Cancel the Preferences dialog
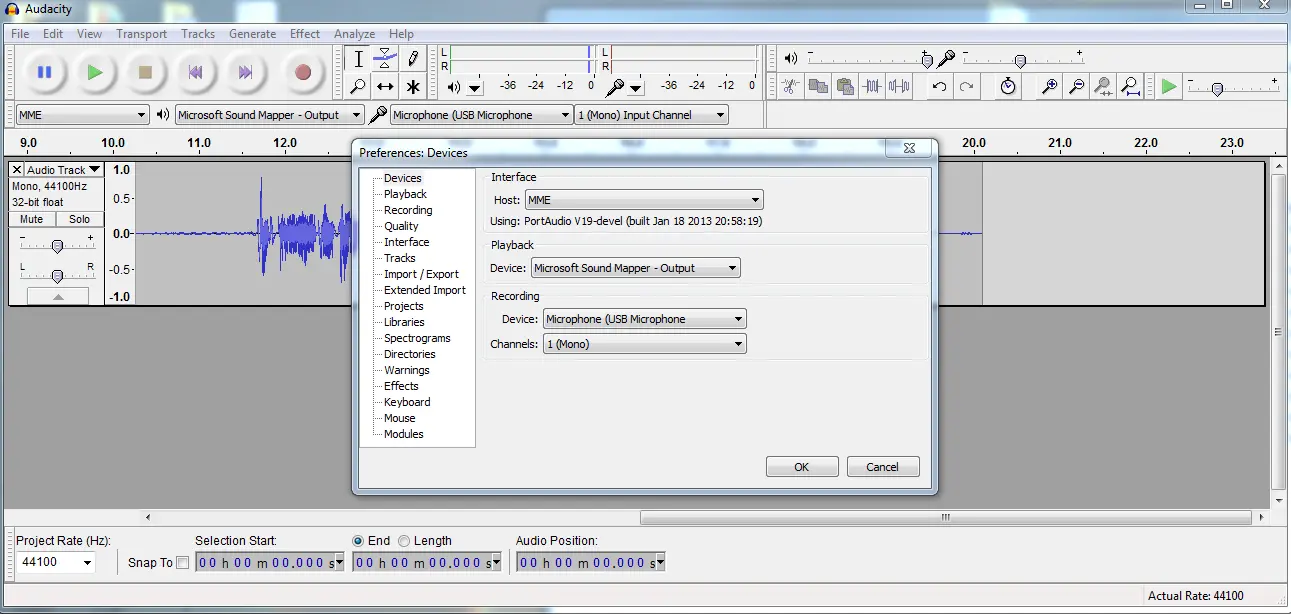This screenshot has height=614, width=1291. point(883,467)
